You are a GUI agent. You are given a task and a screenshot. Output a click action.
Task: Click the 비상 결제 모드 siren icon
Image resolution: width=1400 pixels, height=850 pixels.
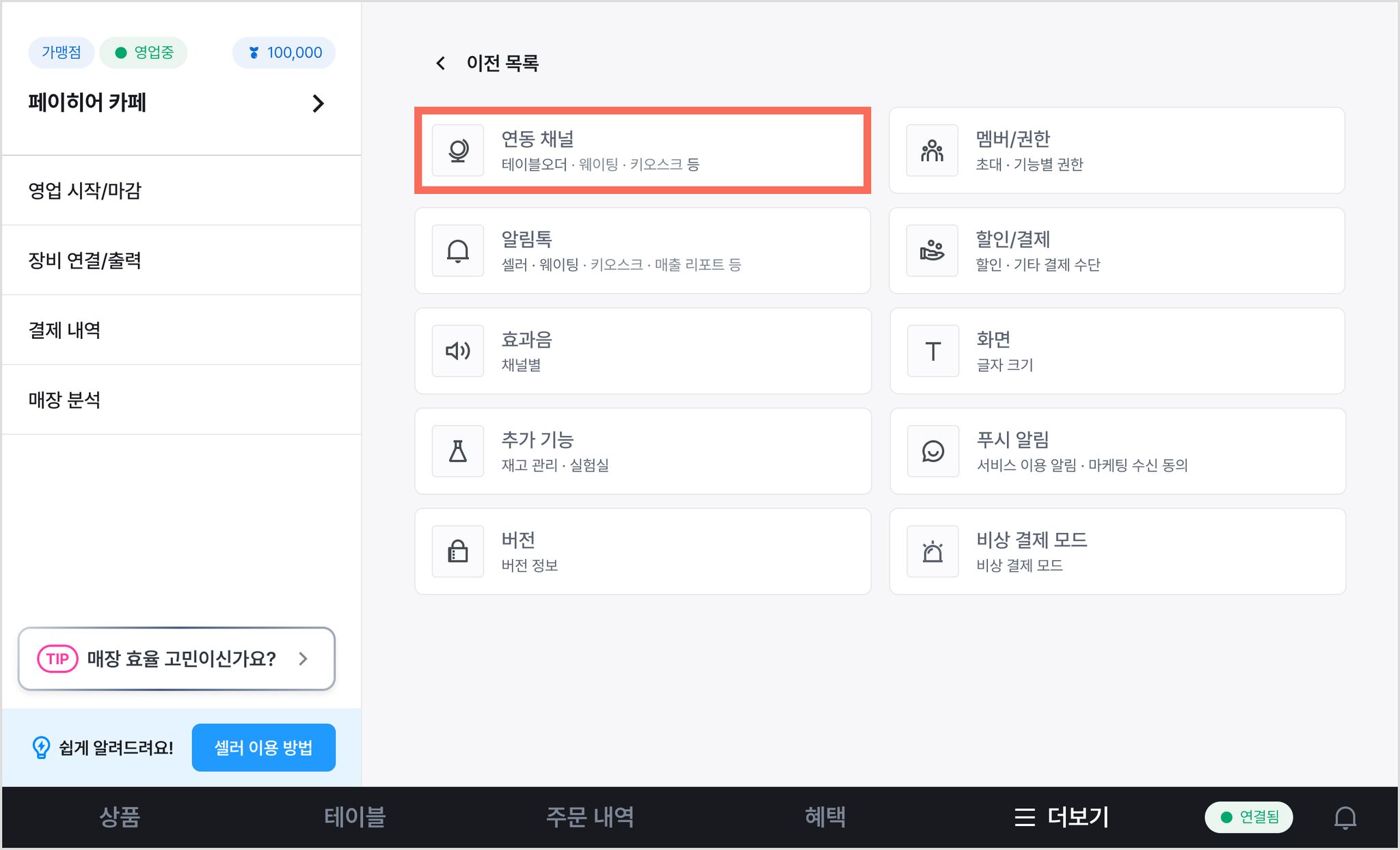[x=932, y=551]
